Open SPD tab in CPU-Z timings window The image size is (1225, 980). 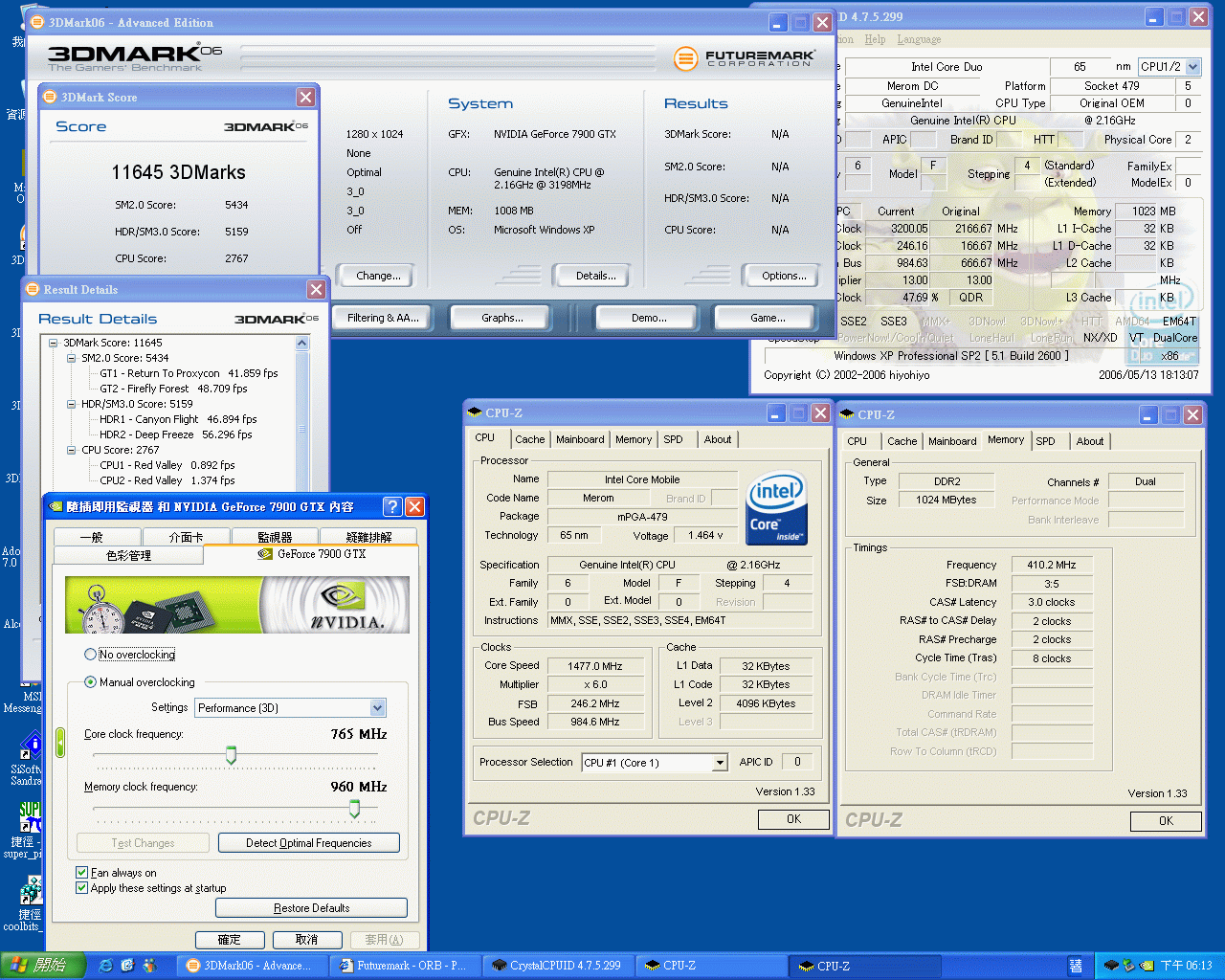(x=1046, y=441)
